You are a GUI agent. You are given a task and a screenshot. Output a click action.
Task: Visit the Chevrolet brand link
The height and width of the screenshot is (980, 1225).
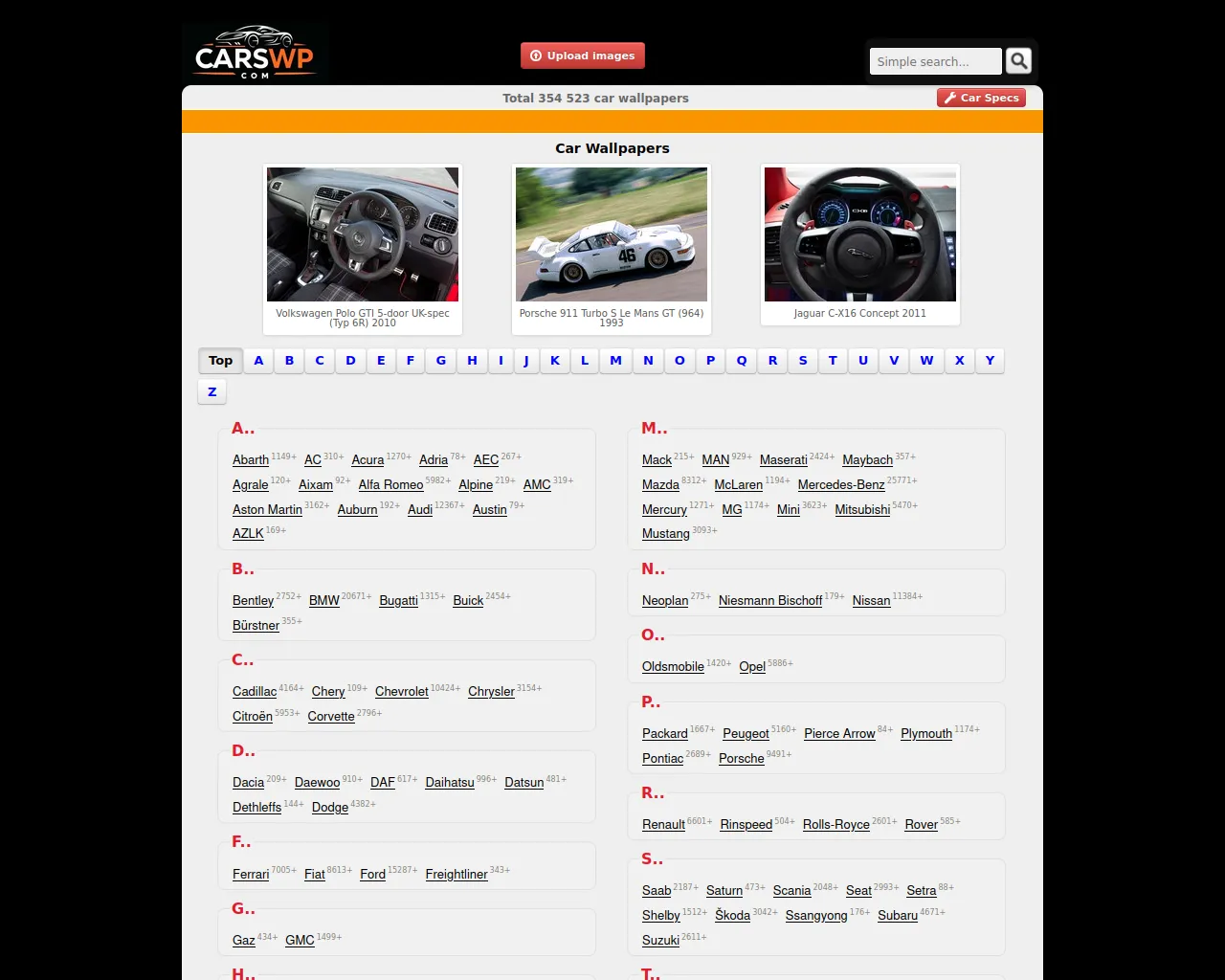(x=402, y=692)
